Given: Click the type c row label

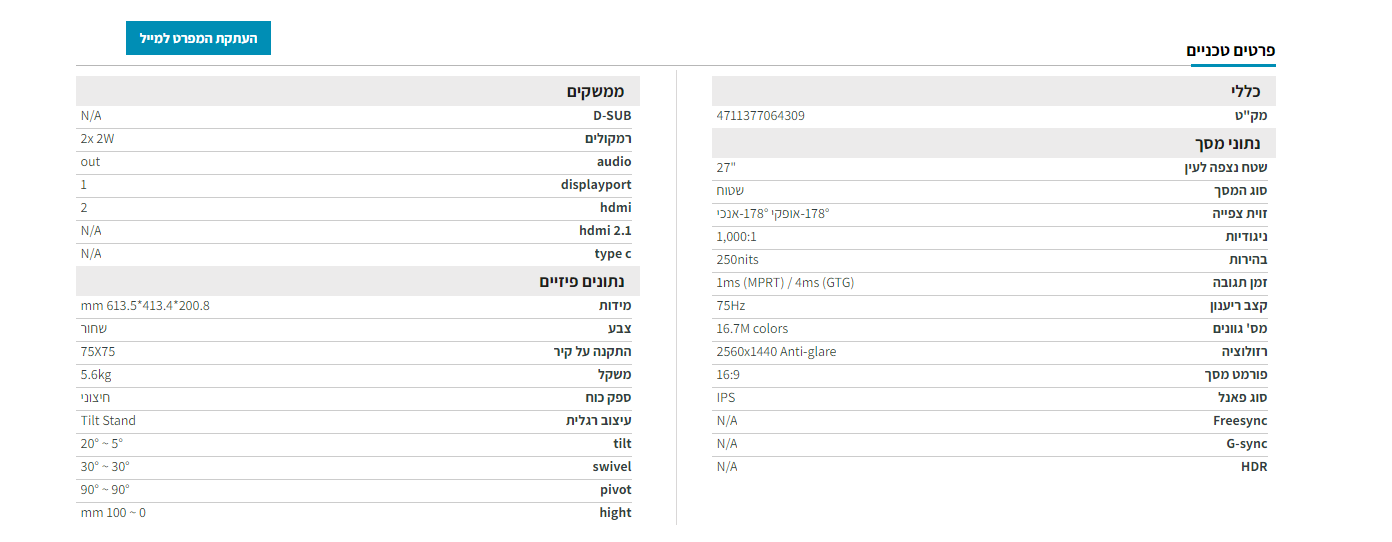Looking at the screenshot, I should pyautogui.click(x=613, y=254).
